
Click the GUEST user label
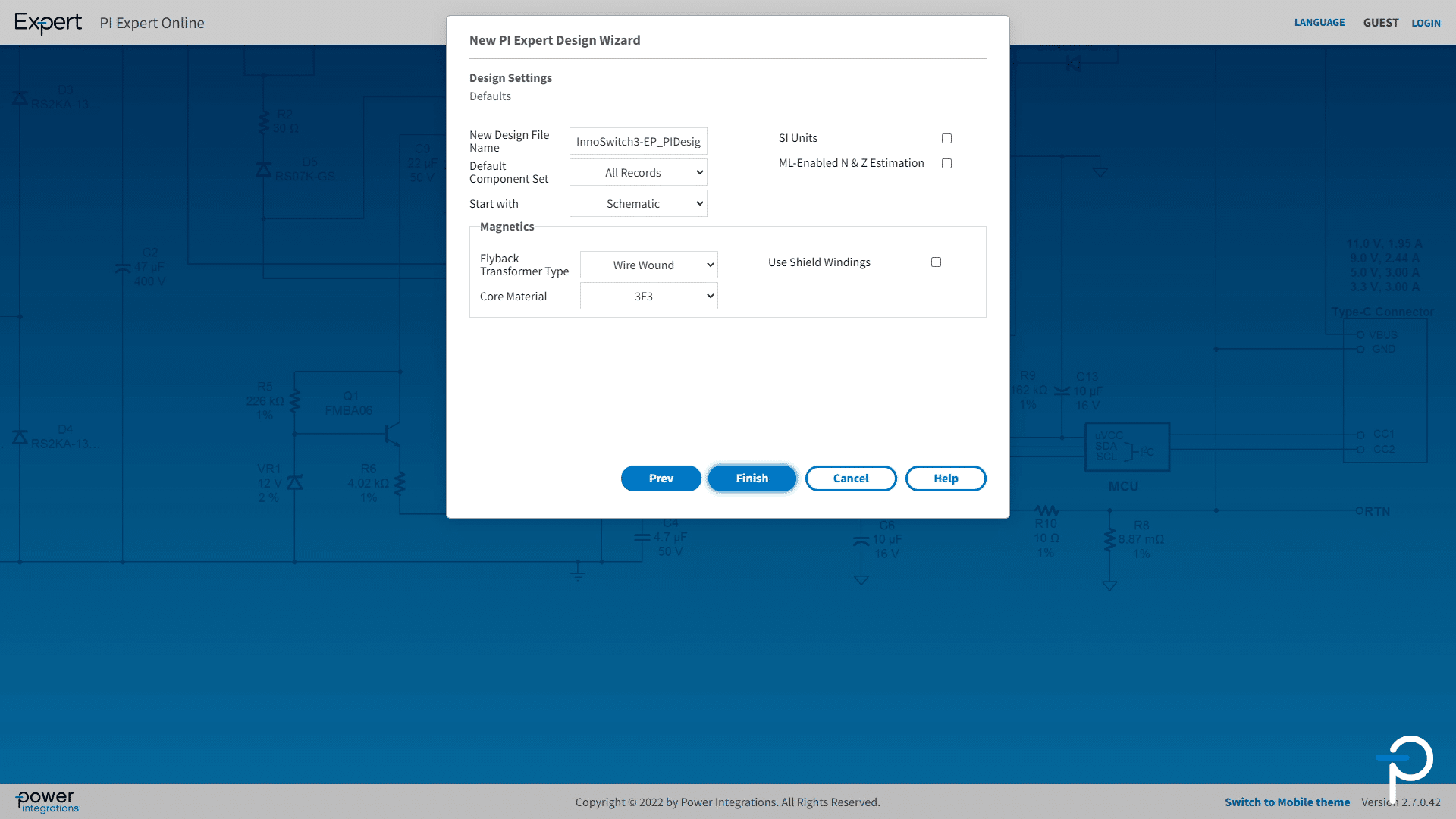point(1380,23)
